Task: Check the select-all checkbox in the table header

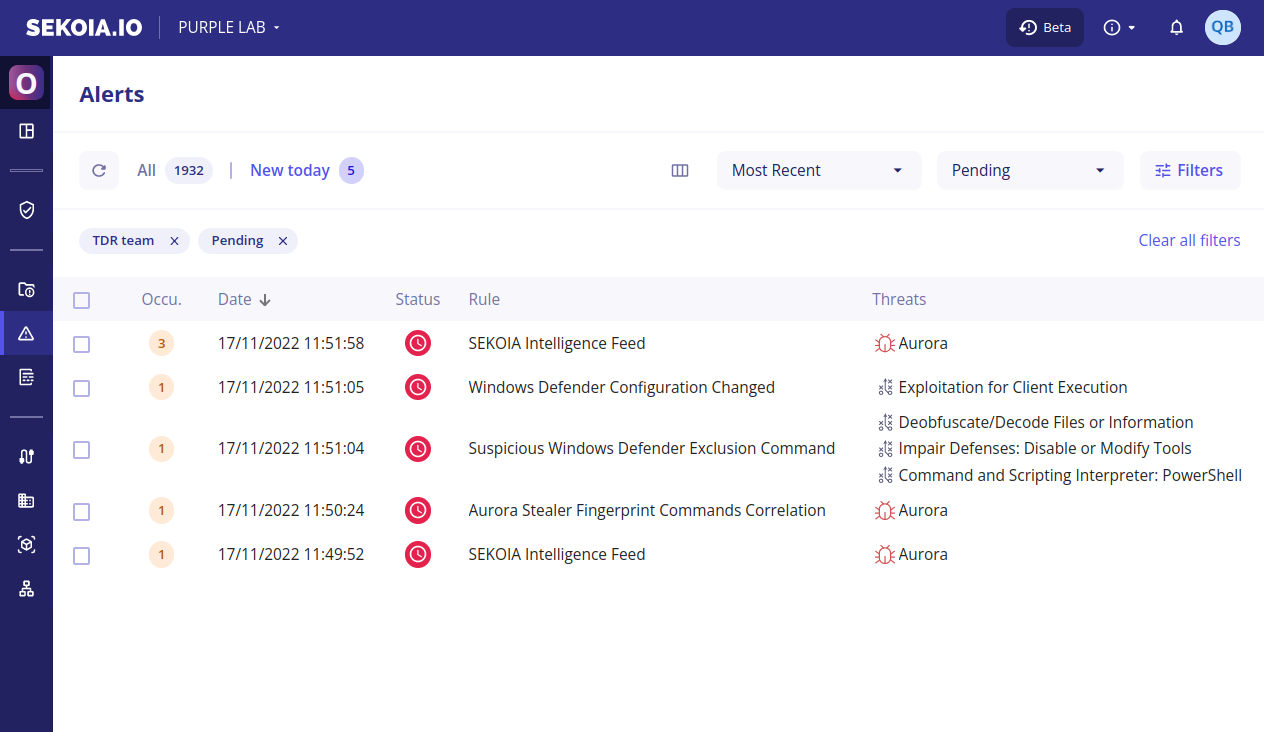Action: (81, 299)
